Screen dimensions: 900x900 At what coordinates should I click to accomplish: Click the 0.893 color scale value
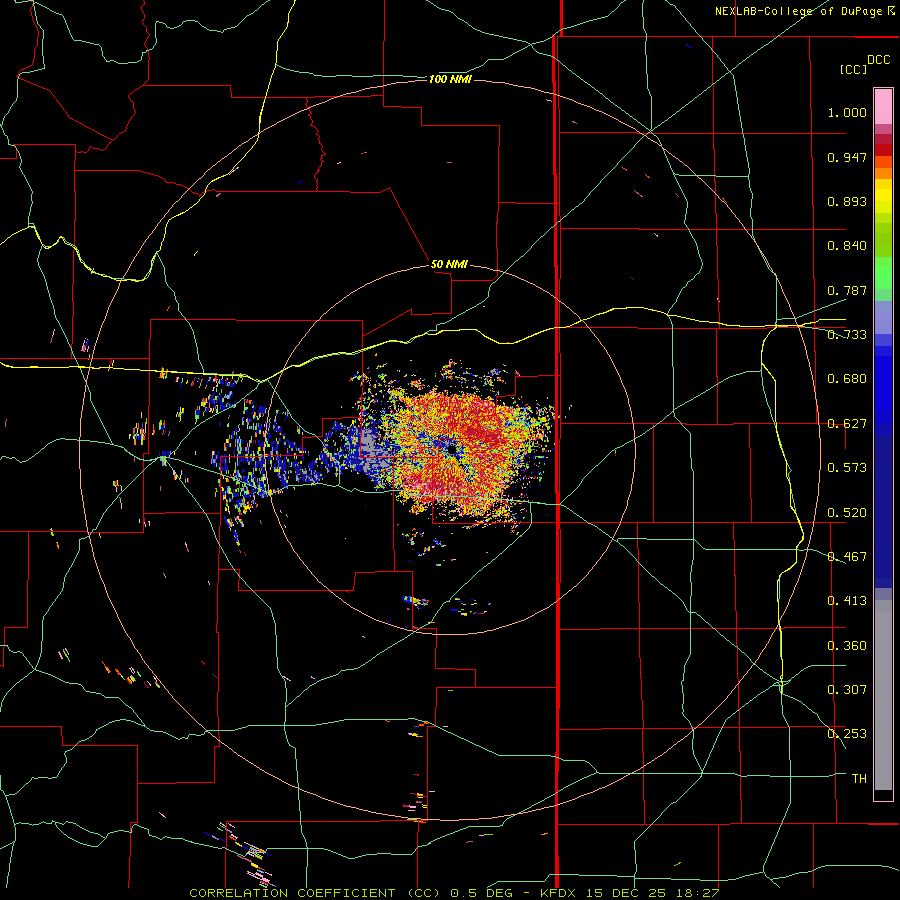tap(847, 201)
